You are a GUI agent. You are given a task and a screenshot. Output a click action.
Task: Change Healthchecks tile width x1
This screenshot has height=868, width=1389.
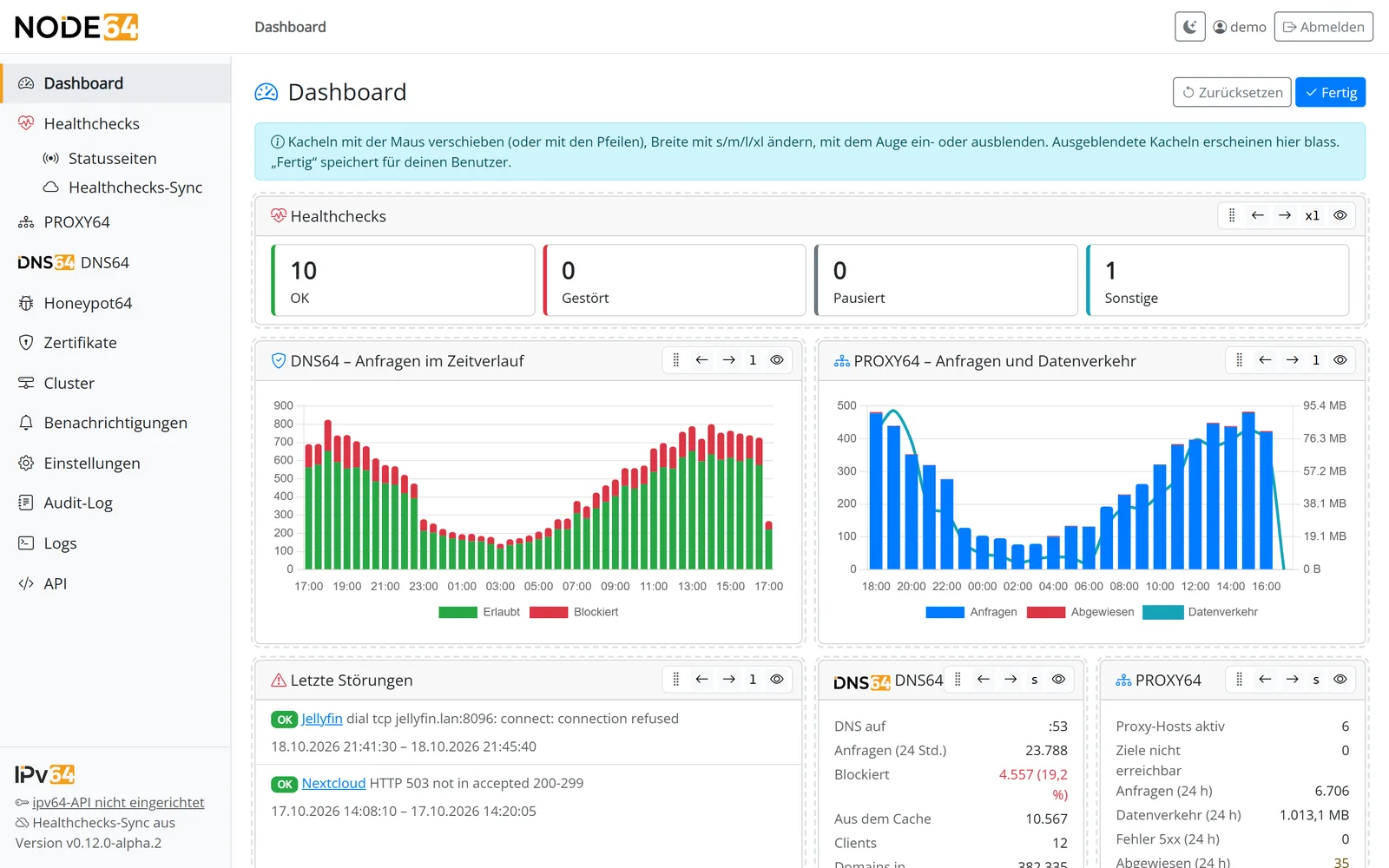click(x=1312, y=215)
